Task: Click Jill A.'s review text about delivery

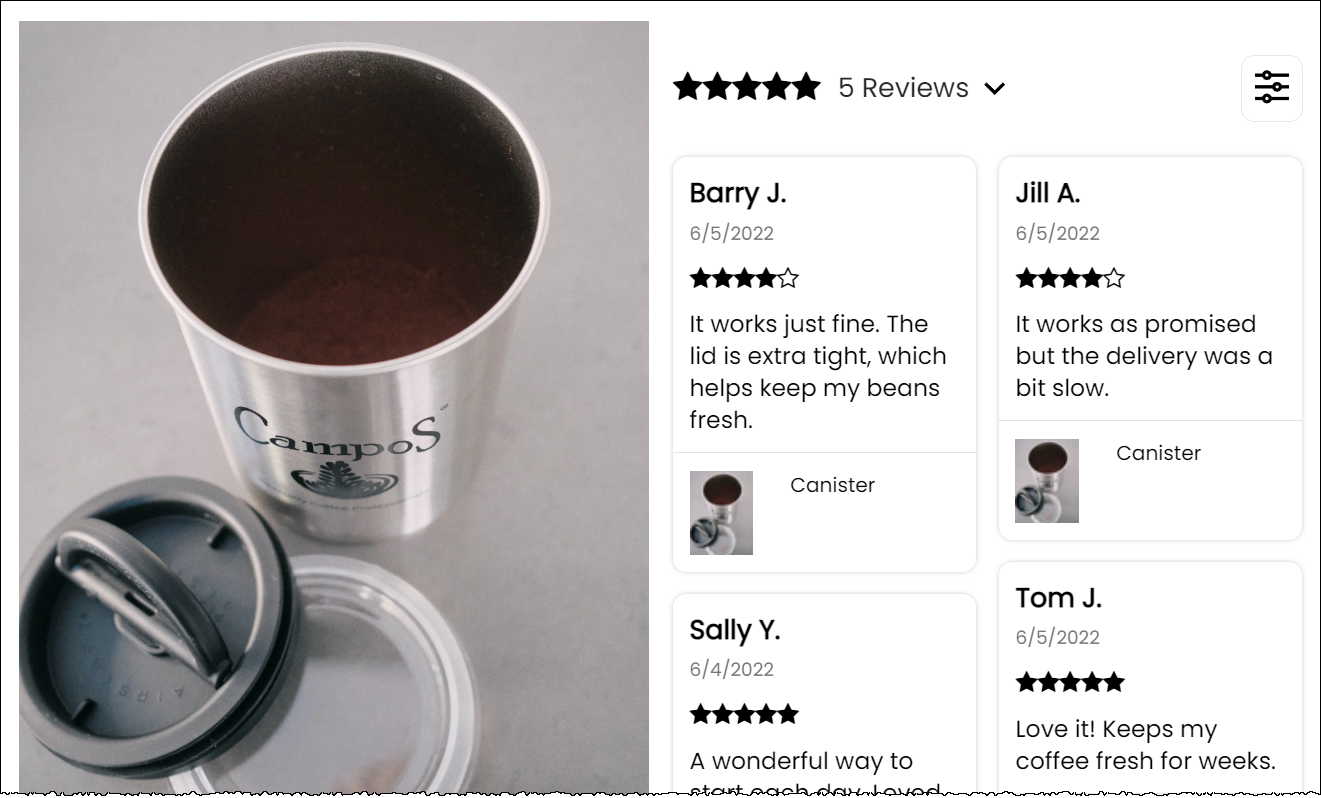Action: pyautogui.click(x=1144, y=356)
